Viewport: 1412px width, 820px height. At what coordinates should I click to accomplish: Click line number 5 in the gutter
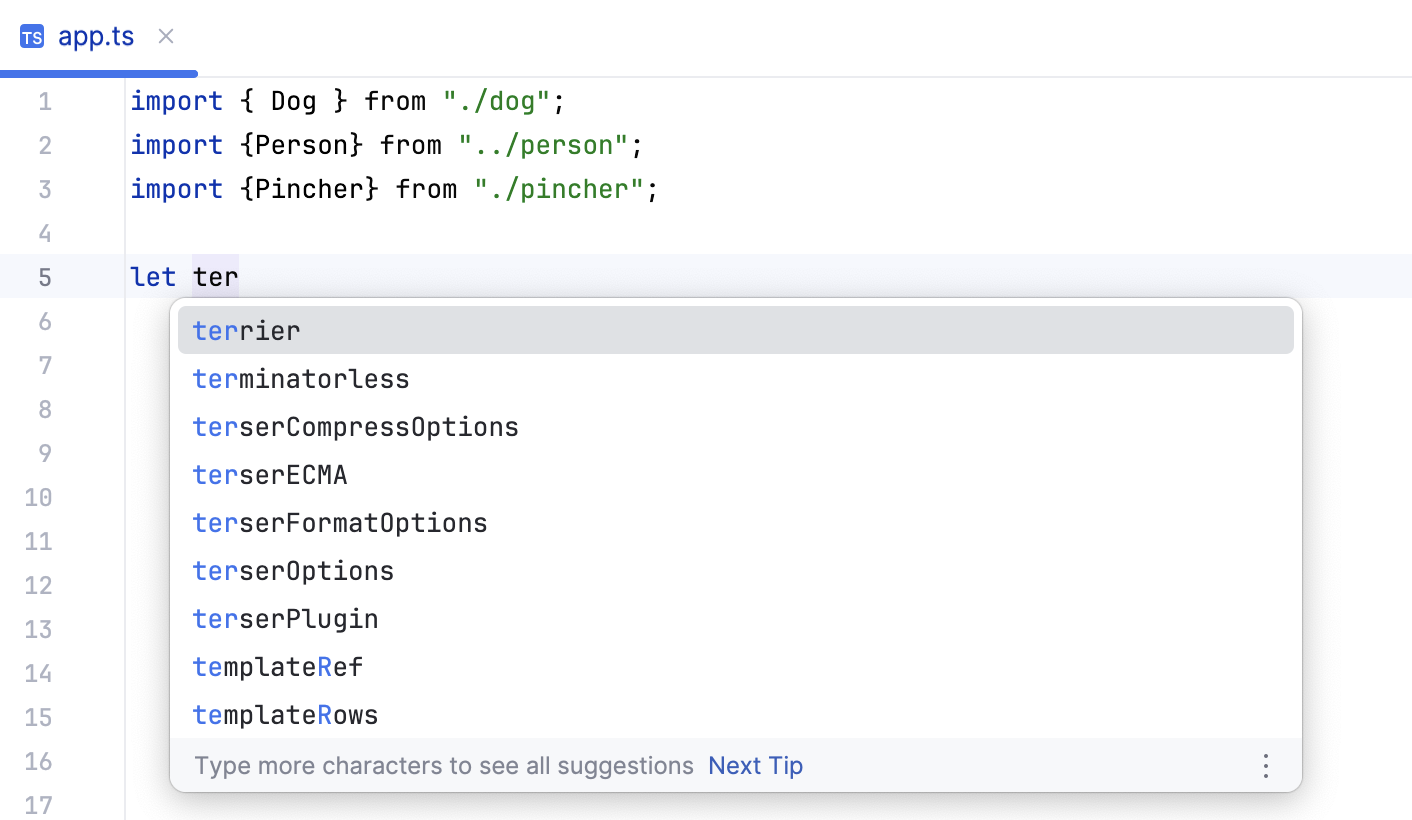coord(45,277)
